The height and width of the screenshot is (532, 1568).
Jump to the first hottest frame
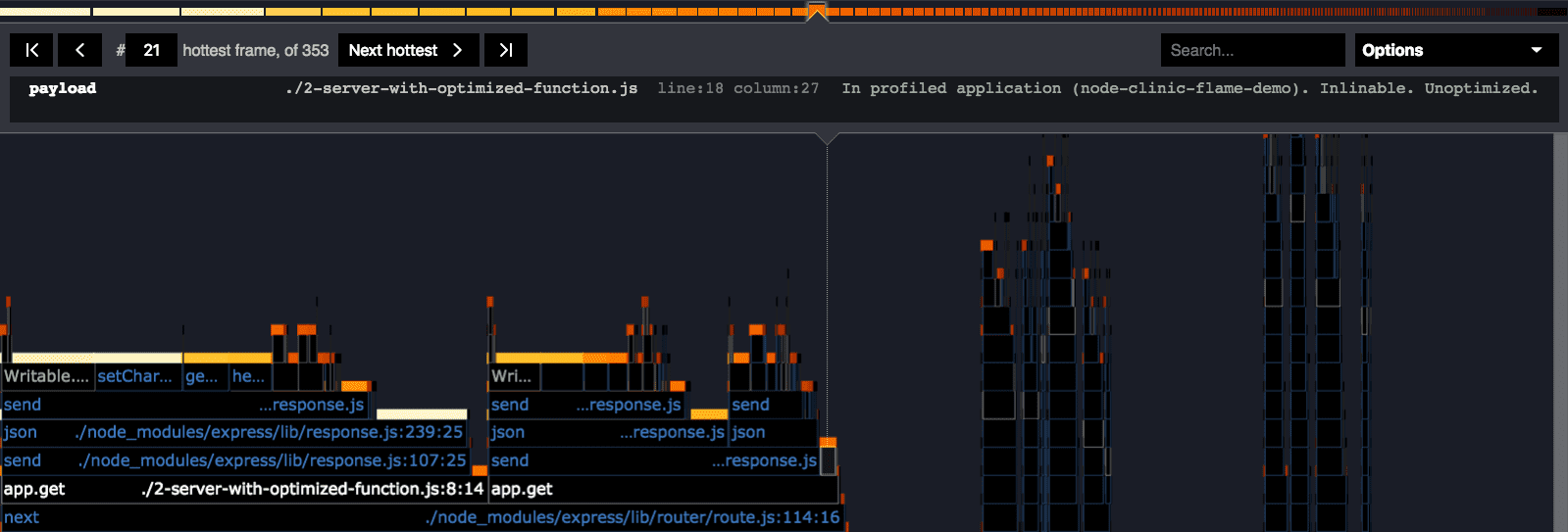click(31, 50)
